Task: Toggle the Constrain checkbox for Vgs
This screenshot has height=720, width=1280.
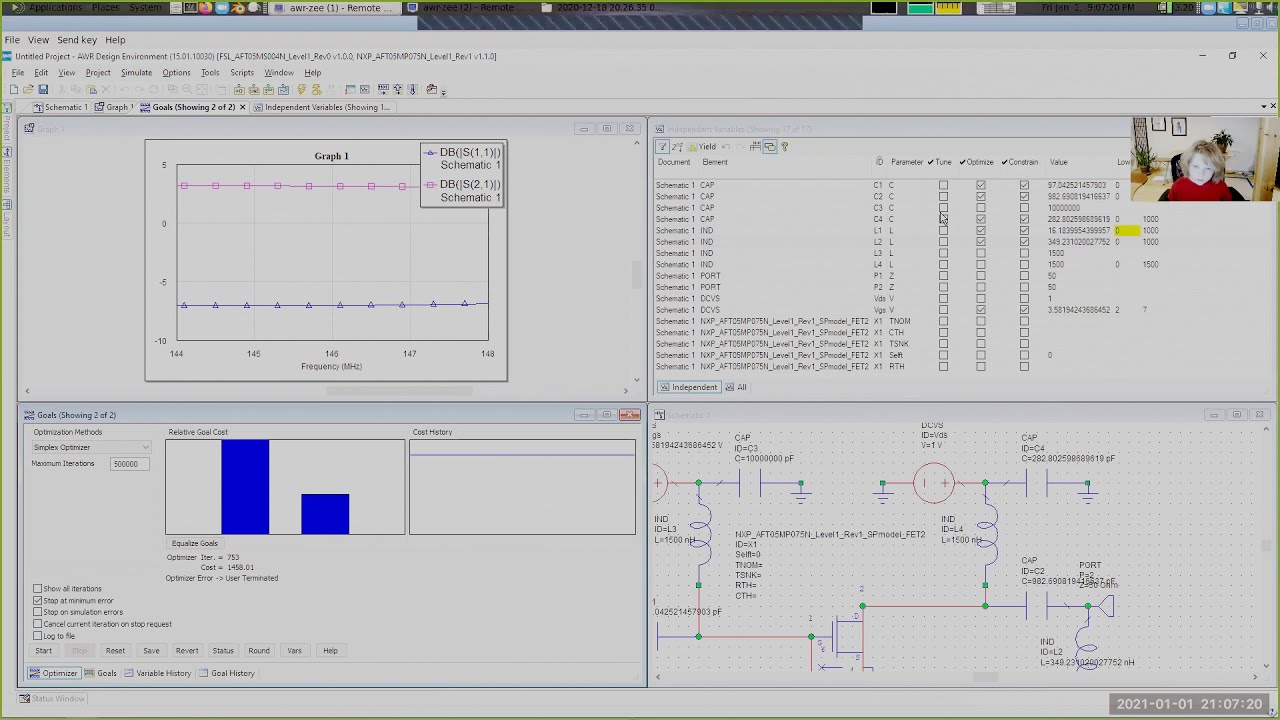Action: pos(1024,310)
